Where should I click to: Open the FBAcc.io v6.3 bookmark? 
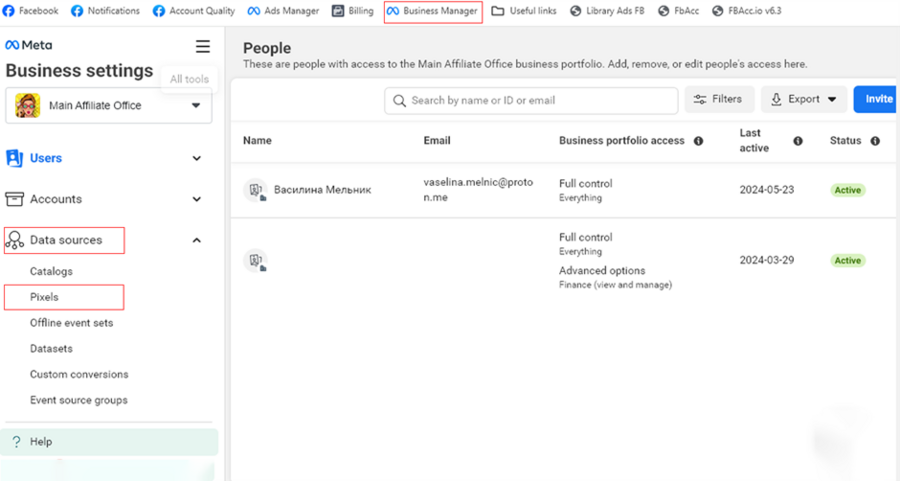point(747,11)
